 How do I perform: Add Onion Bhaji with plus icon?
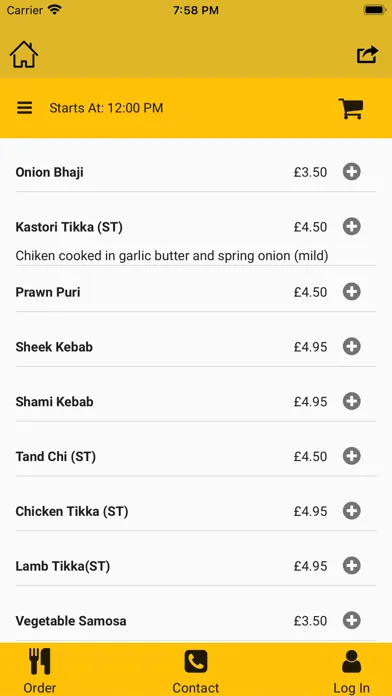pos(352,172)
